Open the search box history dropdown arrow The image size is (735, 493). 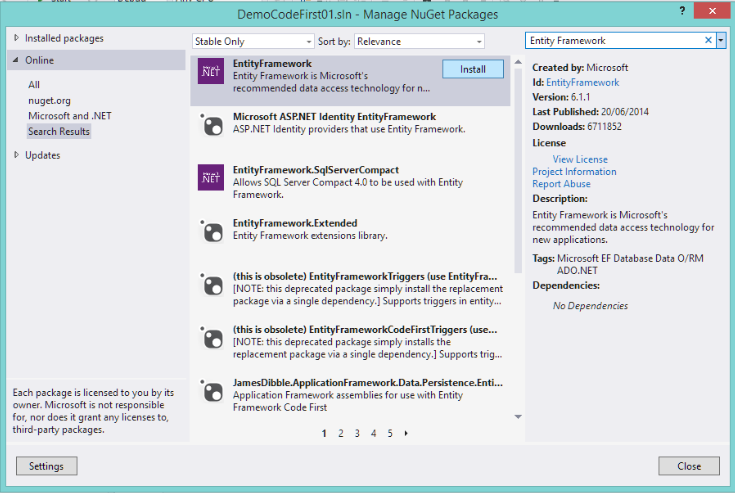click(720, 41)
